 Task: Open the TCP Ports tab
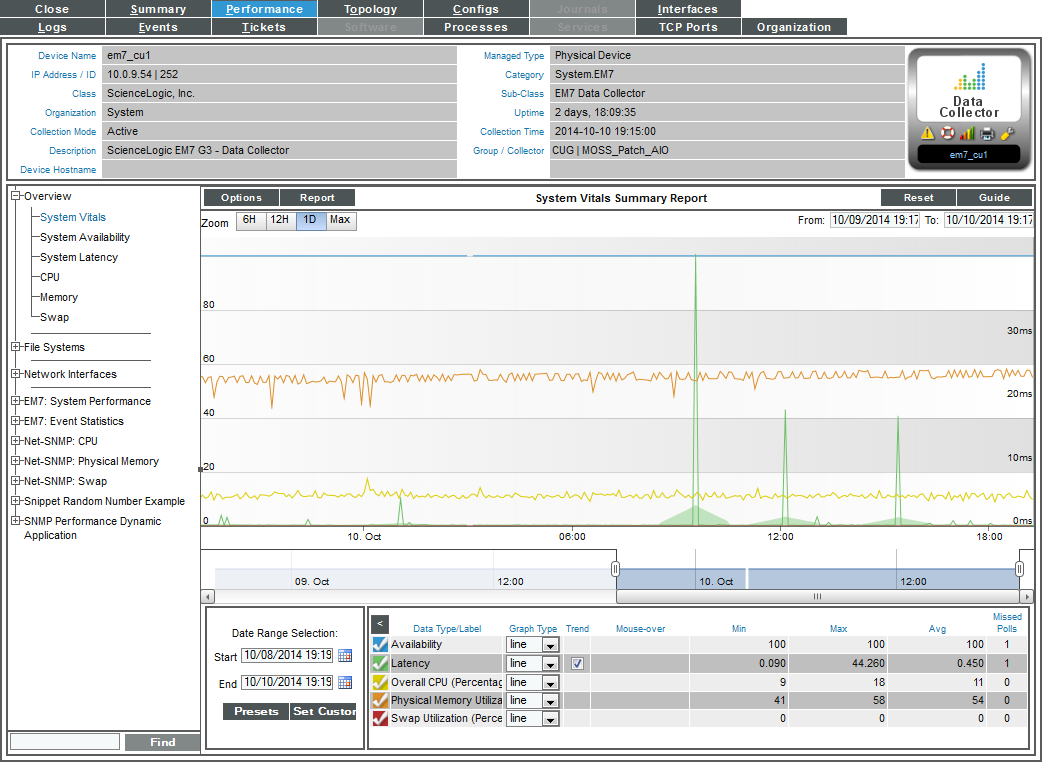tap(688, 27)
